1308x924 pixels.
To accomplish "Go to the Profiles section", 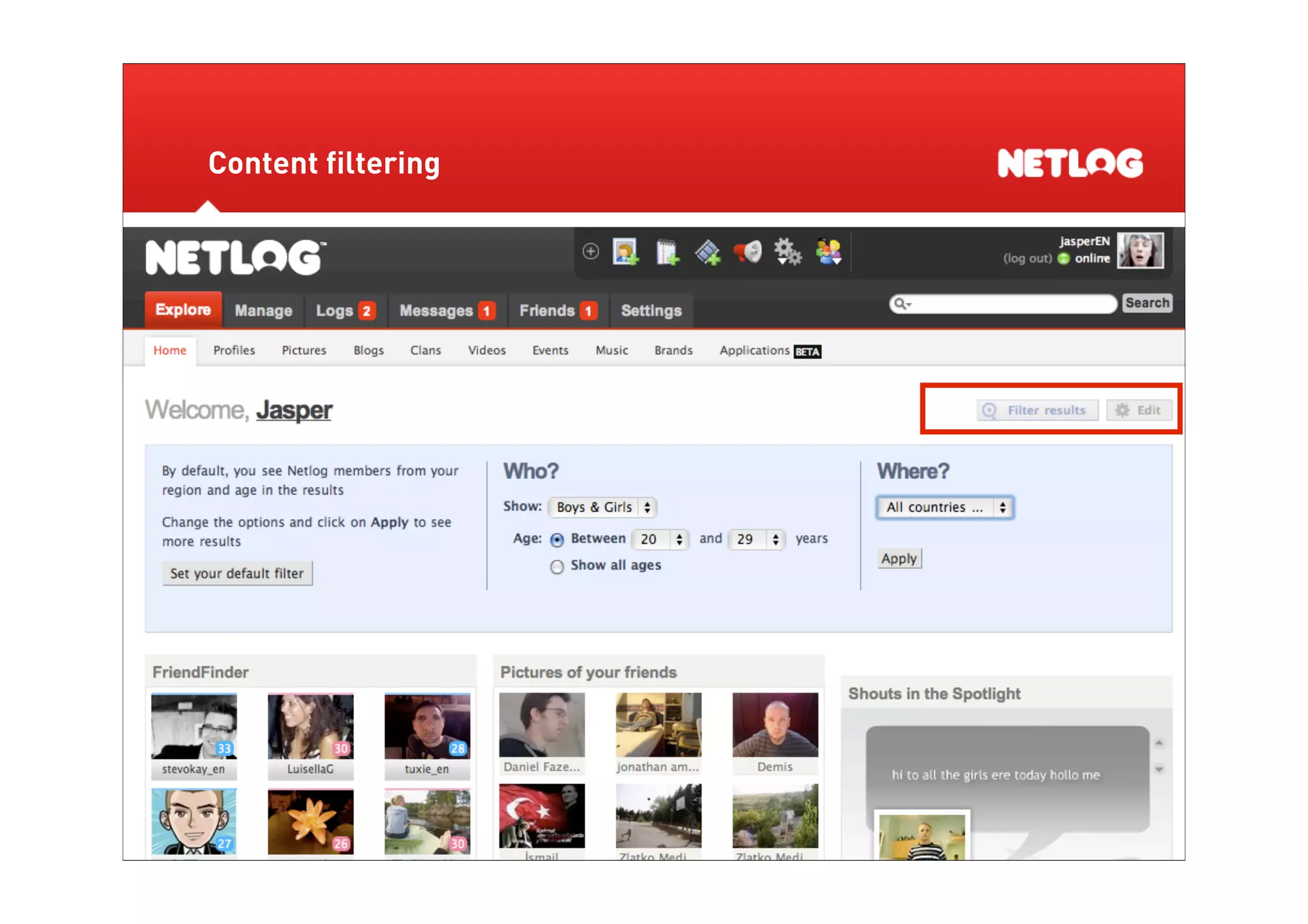I will [x=234, y=351].
